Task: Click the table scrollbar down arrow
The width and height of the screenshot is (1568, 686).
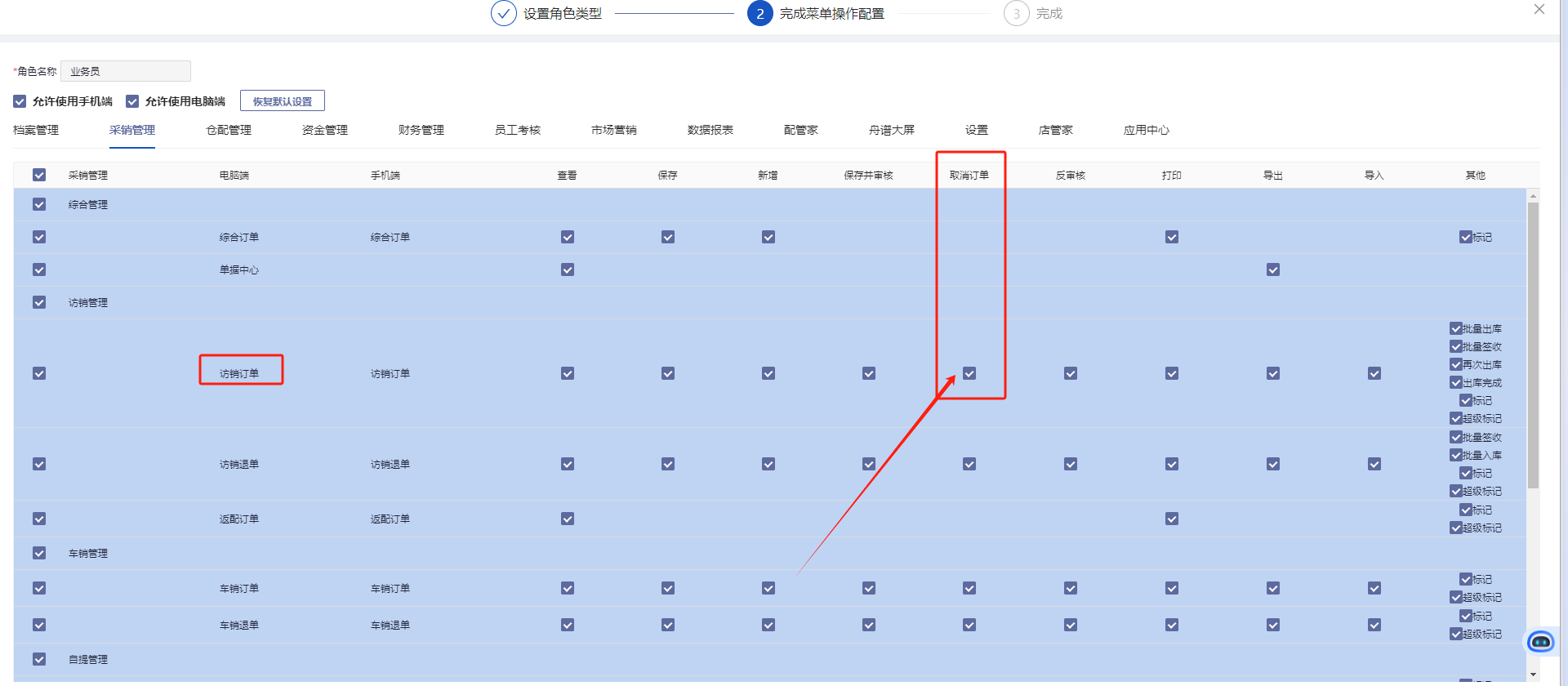Action: [1533, 675]
